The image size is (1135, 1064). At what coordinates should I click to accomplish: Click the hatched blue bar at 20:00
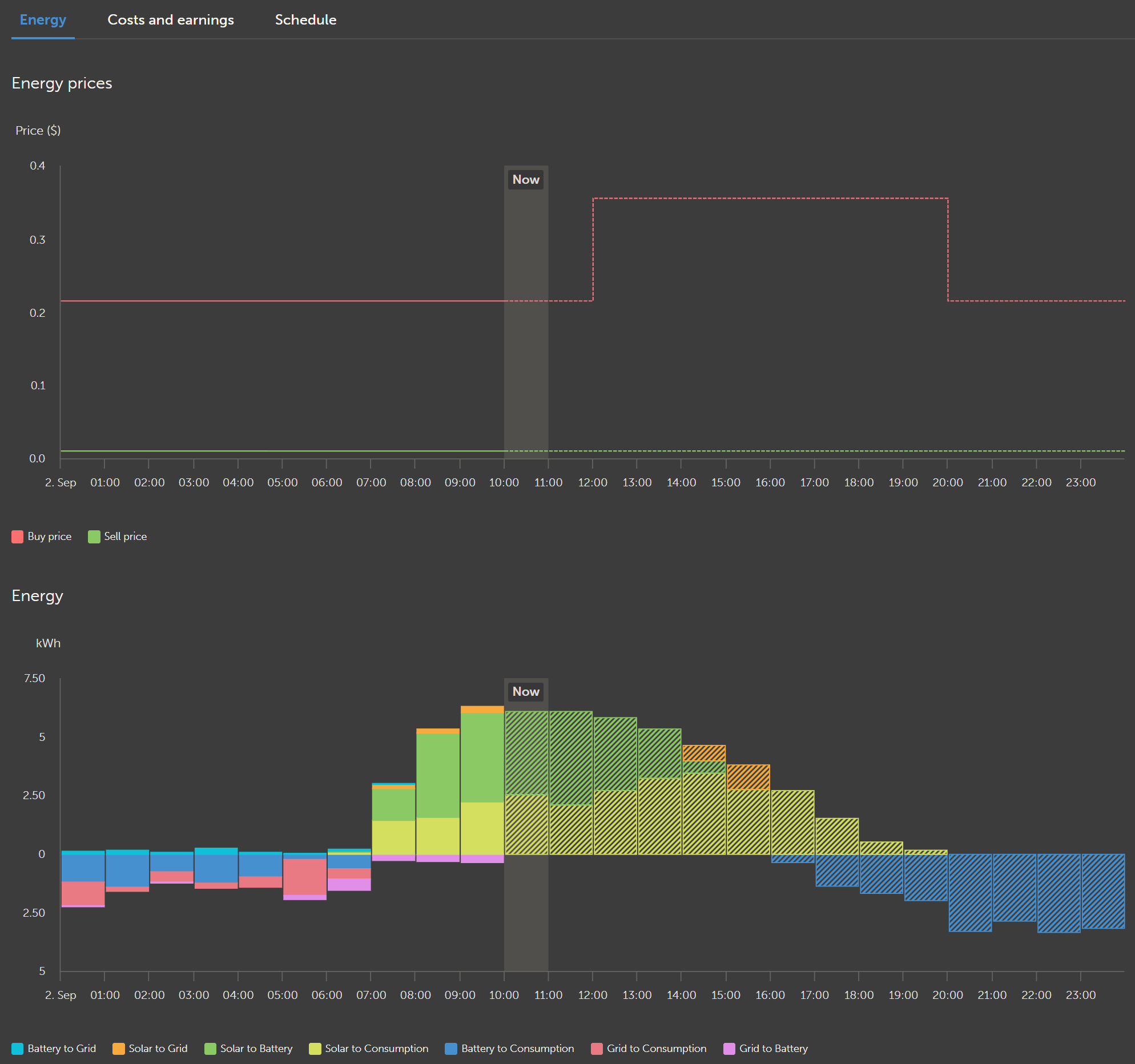(x=970, y=892)
